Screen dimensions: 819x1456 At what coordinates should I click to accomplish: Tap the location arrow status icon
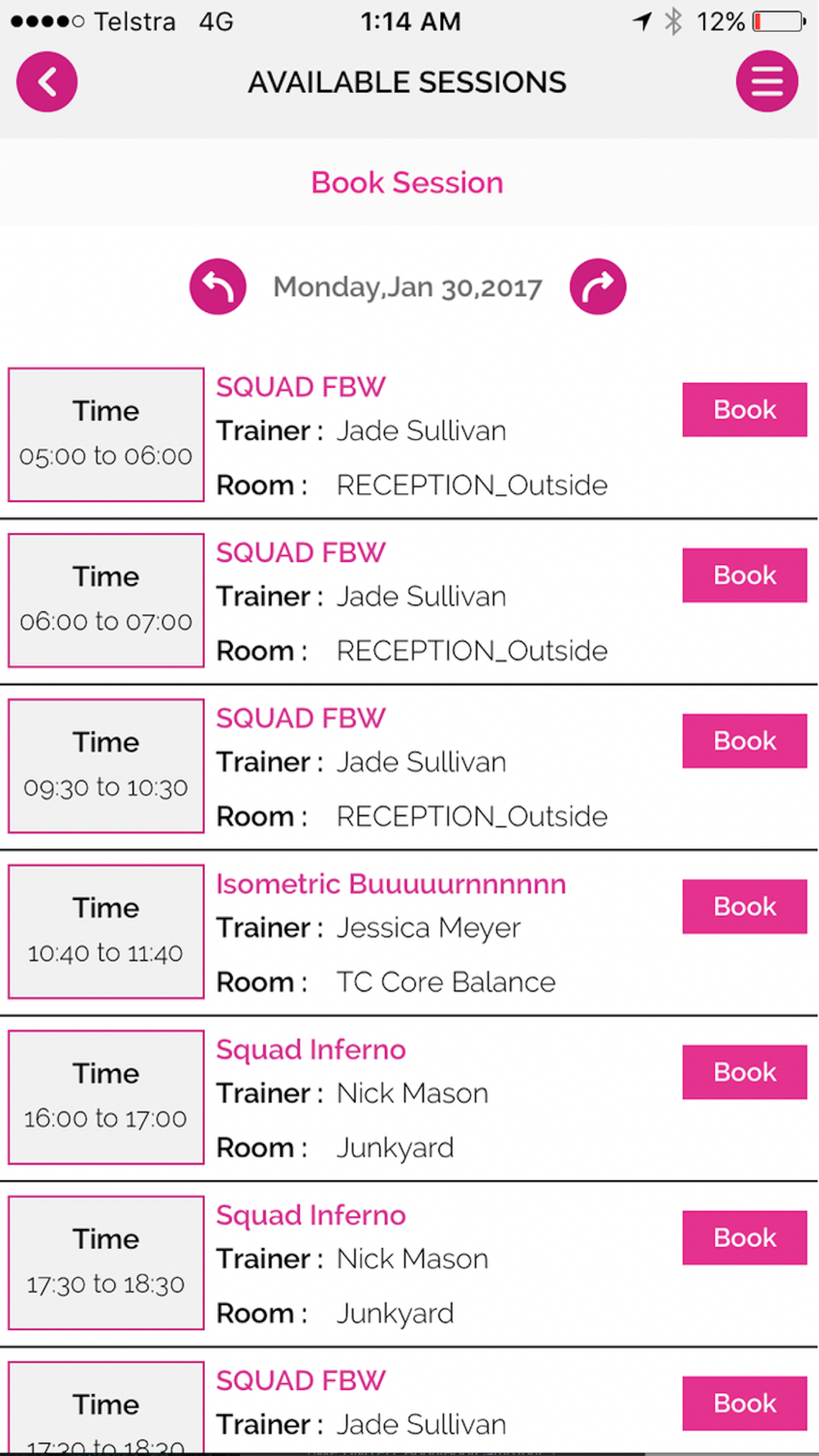point(643,21)
